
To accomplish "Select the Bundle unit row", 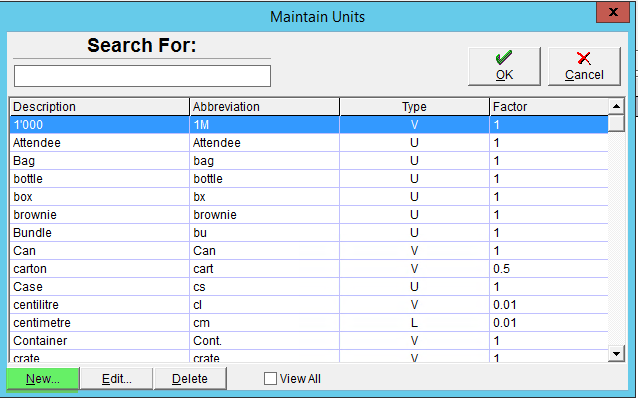I will 309,233.
